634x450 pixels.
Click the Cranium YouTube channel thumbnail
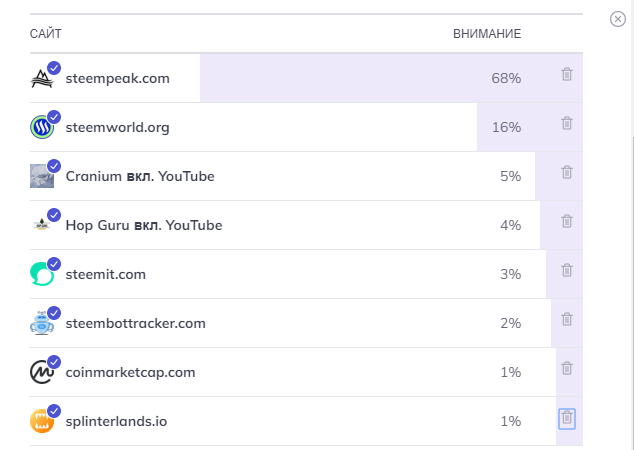coord(41,177)
